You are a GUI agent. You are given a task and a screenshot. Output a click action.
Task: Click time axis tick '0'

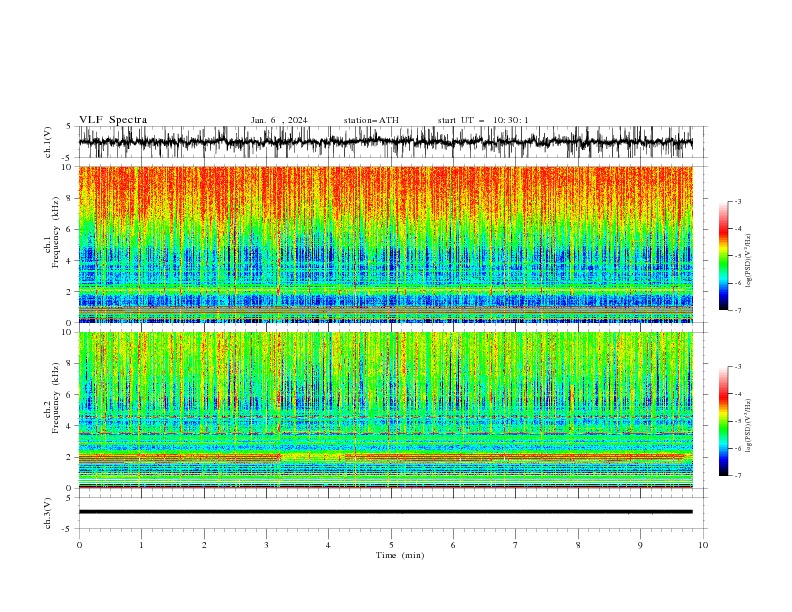pyautogui.click(x=79, y=545)
